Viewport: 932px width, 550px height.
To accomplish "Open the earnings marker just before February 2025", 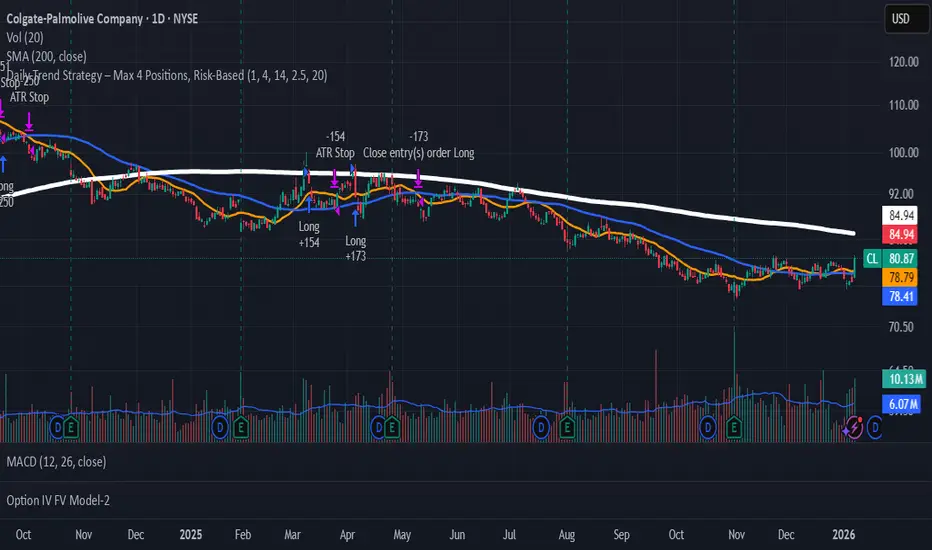I will [x=241, y=427].
